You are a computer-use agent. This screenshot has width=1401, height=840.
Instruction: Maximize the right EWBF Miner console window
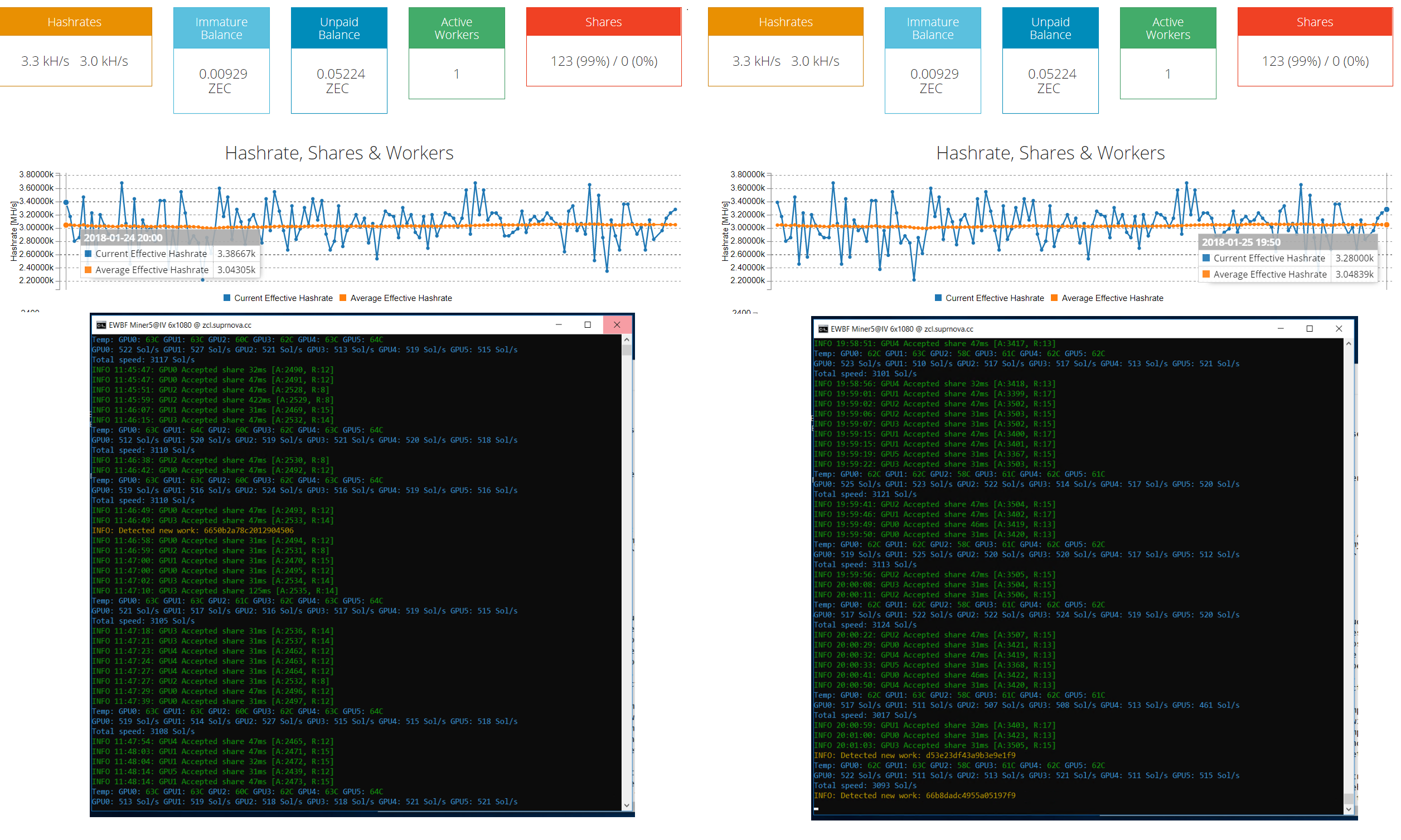[x=1310, y=329]
